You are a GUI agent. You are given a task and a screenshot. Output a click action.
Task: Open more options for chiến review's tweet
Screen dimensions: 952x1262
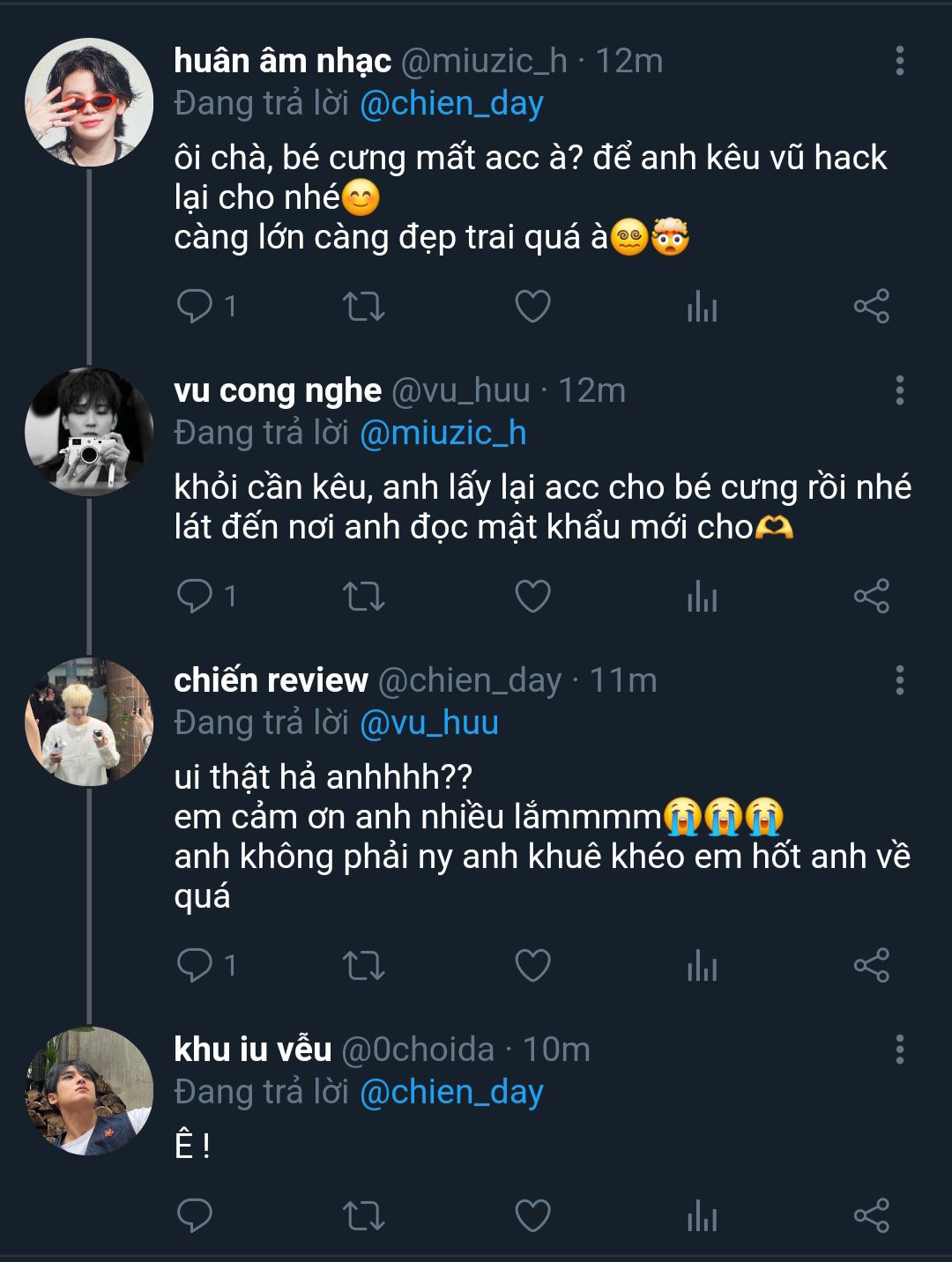(899, 679)
